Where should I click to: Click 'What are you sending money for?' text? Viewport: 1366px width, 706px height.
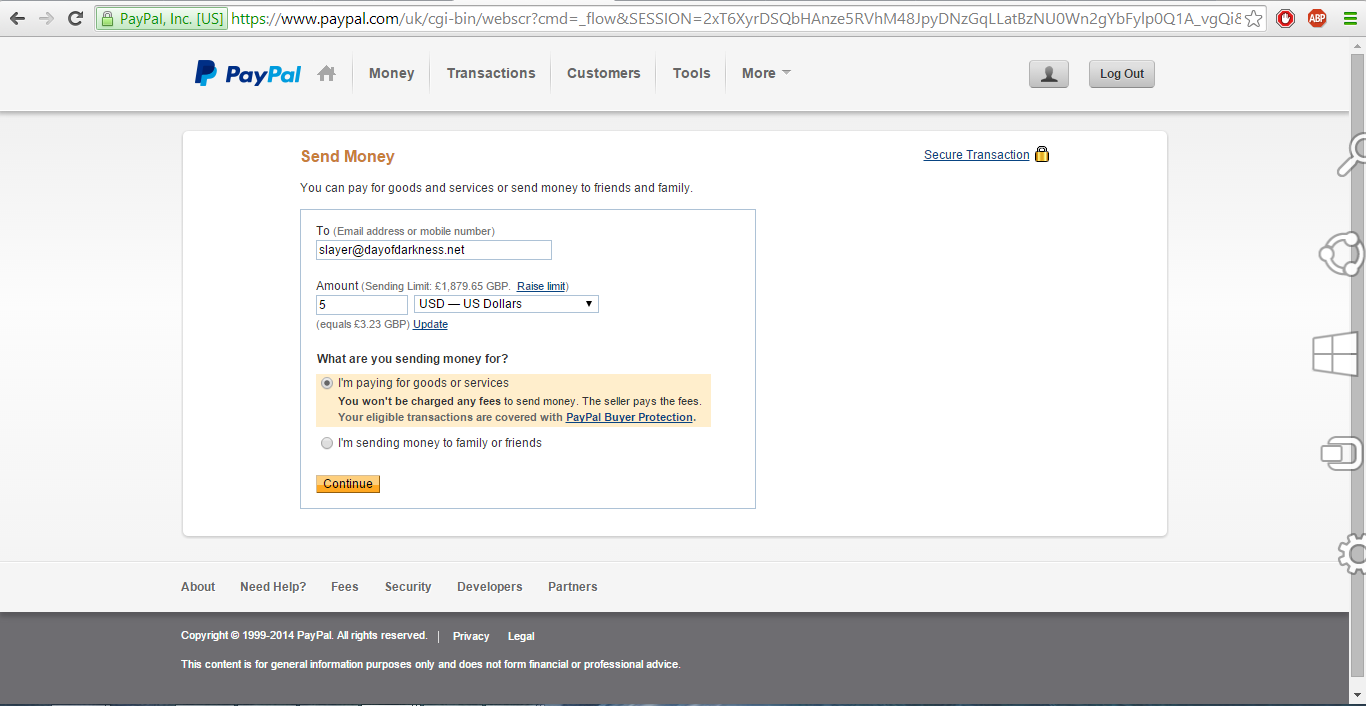pyautogui.click(x=412, y=359)
